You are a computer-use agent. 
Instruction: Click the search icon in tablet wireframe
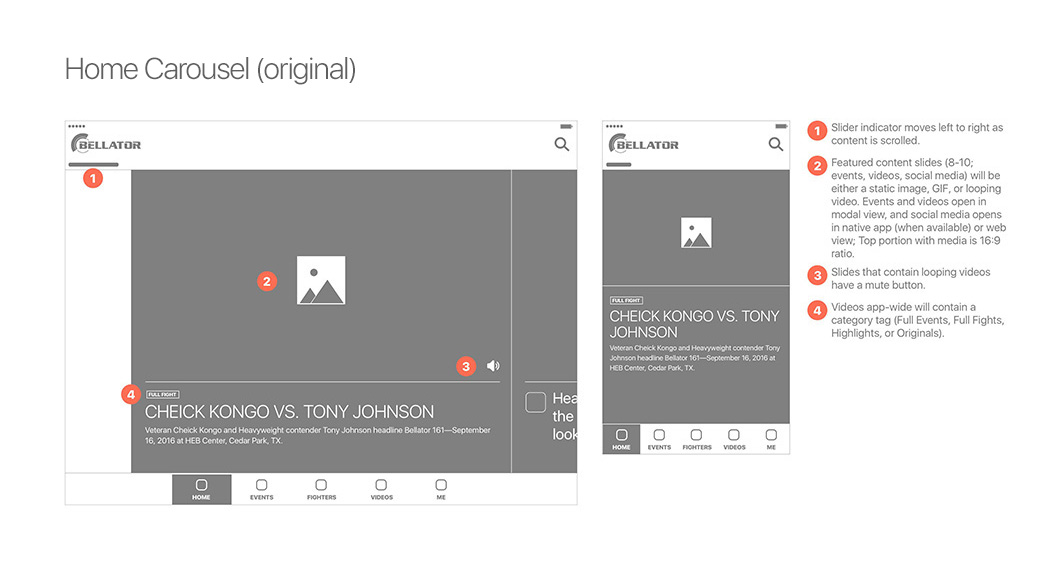point(562,144)
